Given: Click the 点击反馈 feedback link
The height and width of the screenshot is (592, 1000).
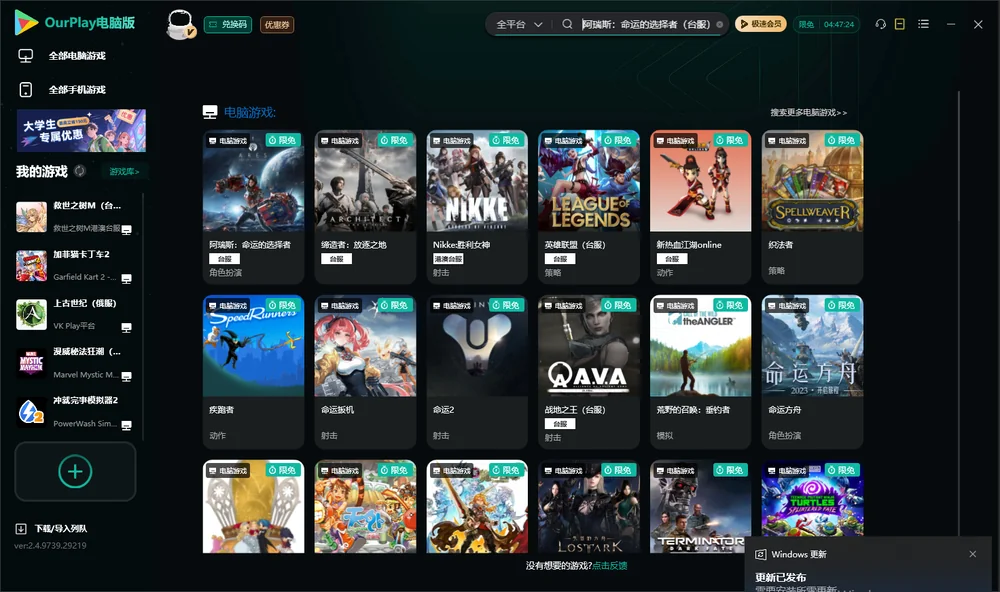Looking at the screenshot, I should pos(610,565).
